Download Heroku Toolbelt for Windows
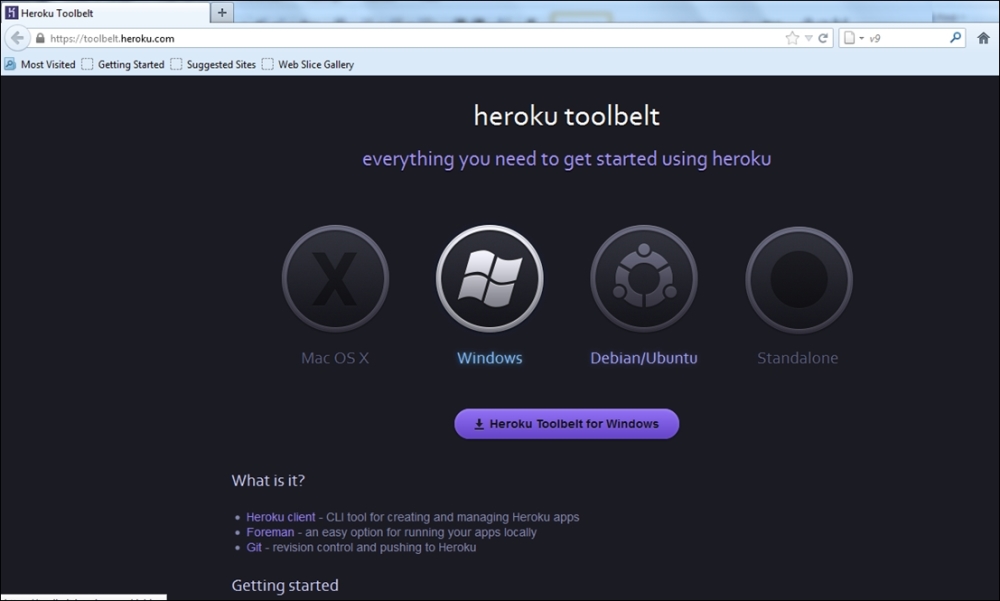1000x601 pixels. 566,424
